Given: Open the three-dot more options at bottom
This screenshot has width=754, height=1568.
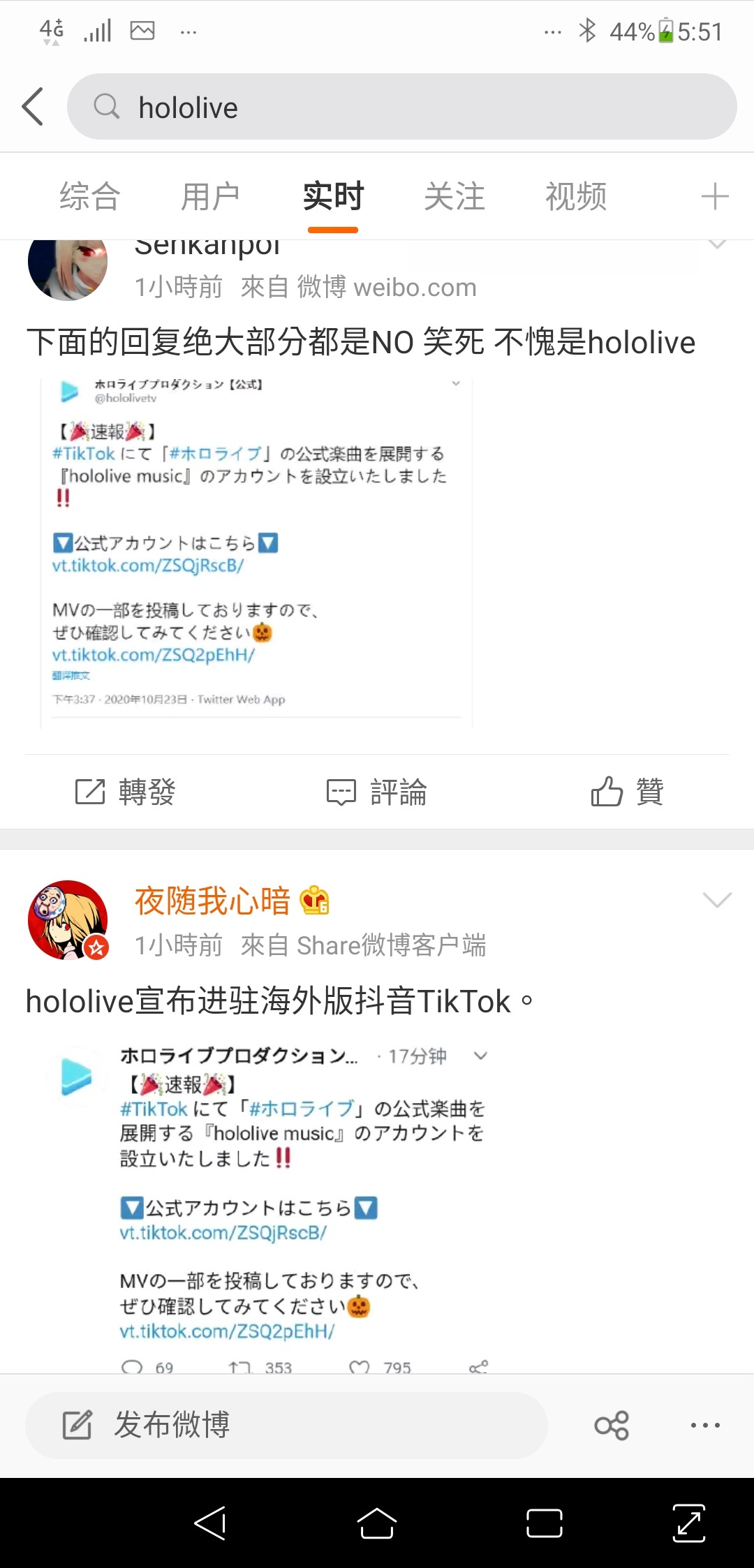Looking at the screenshot, I should click(x=705, y=1426).
